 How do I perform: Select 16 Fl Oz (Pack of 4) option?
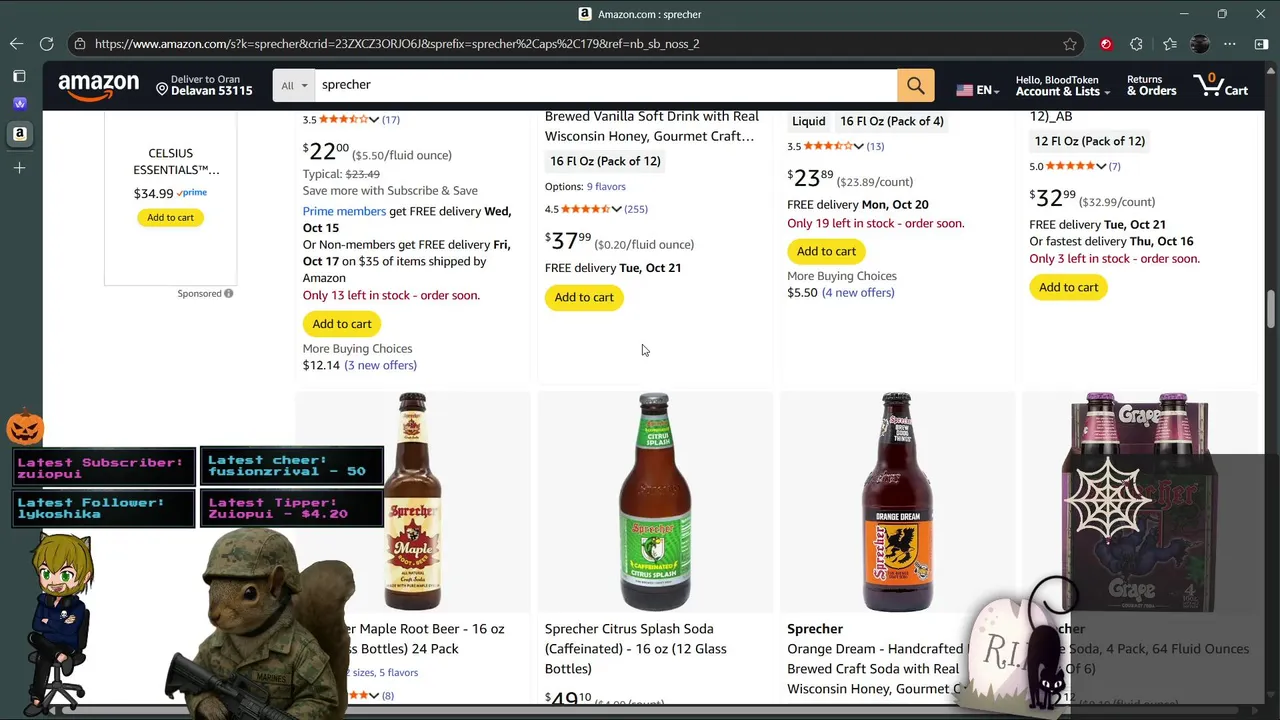click(892, 121)
